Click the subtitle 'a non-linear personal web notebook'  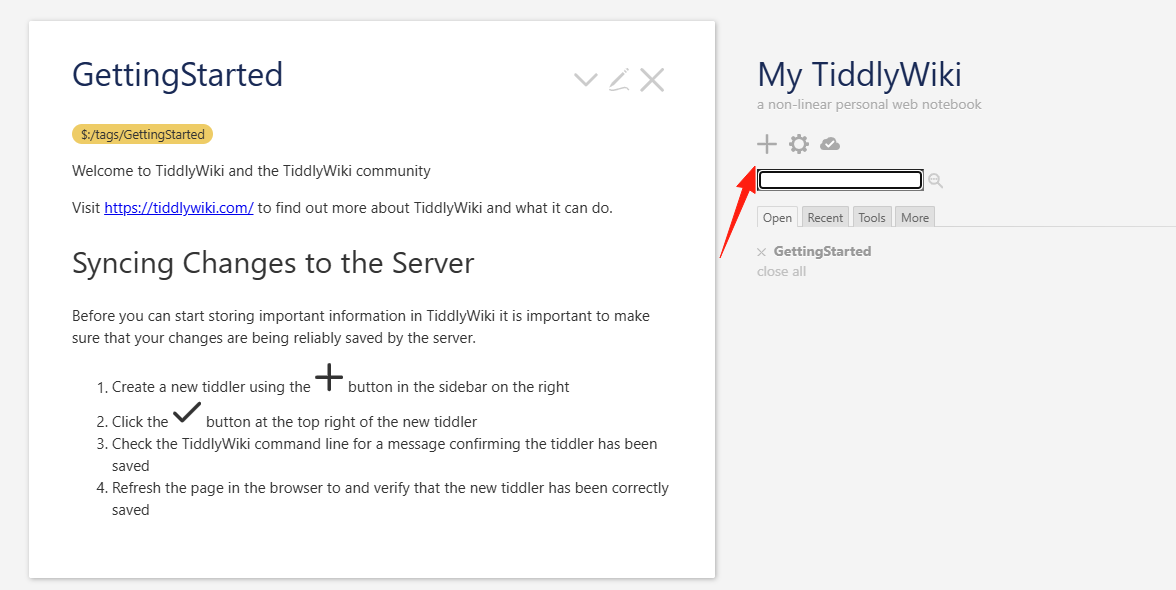(869, 104)
